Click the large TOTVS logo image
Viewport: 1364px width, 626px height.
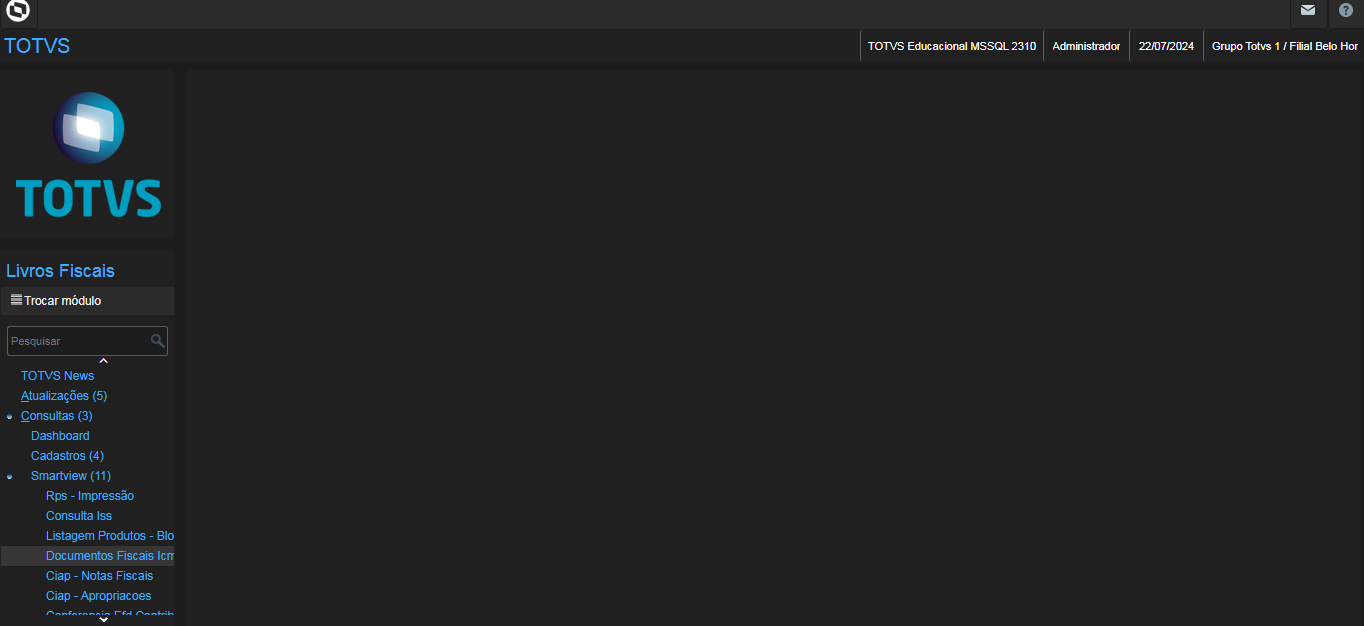point(88,155)
